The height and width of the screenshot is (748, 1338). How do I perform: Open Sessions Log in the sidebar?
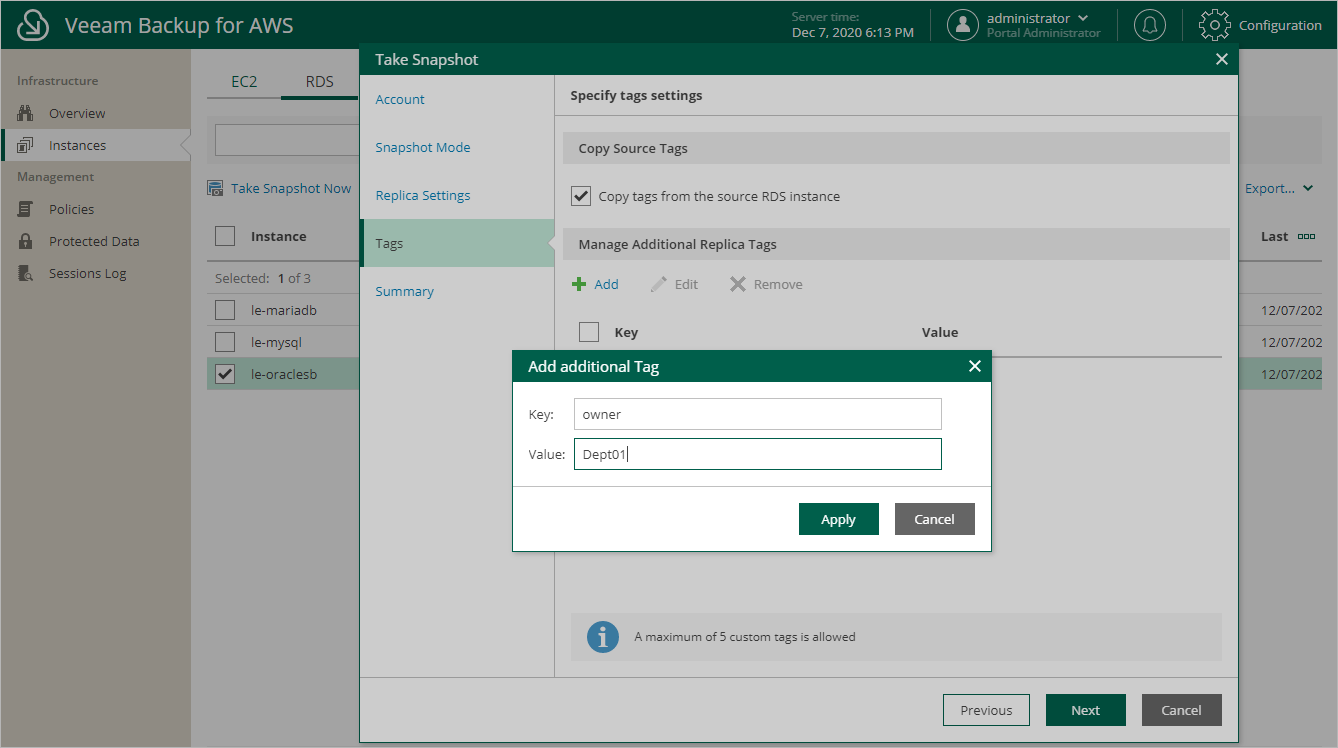pyautogui.click(x=87, y=273)
